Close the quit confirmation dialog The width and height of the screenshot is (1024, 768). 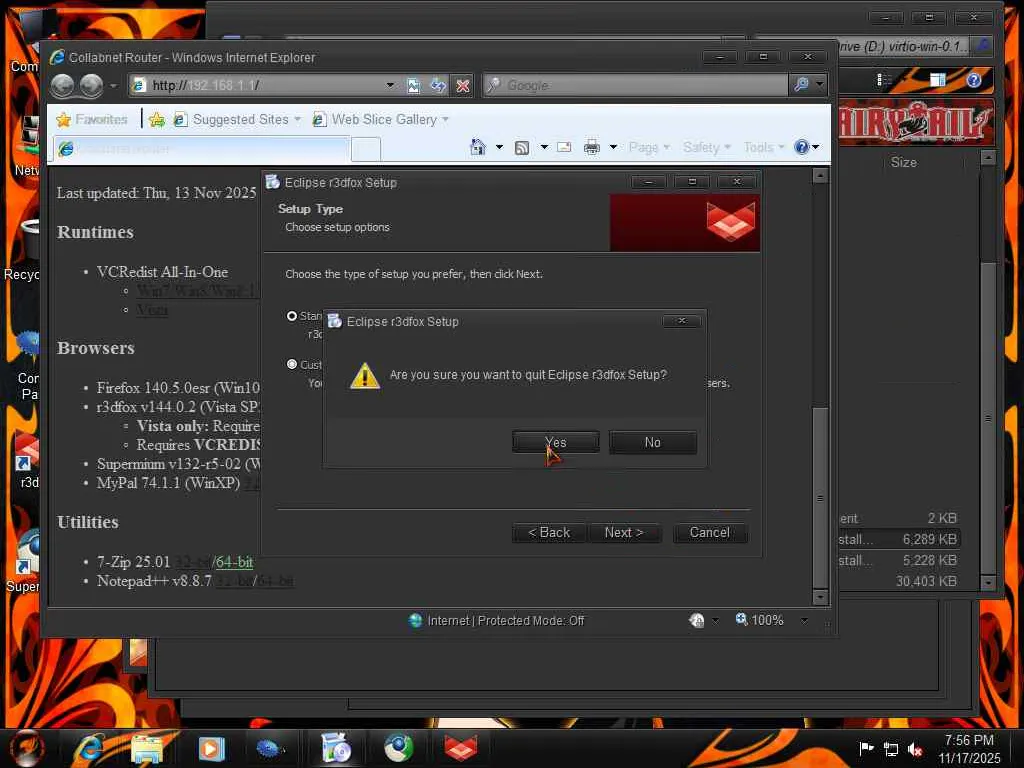tap(681, 321)
